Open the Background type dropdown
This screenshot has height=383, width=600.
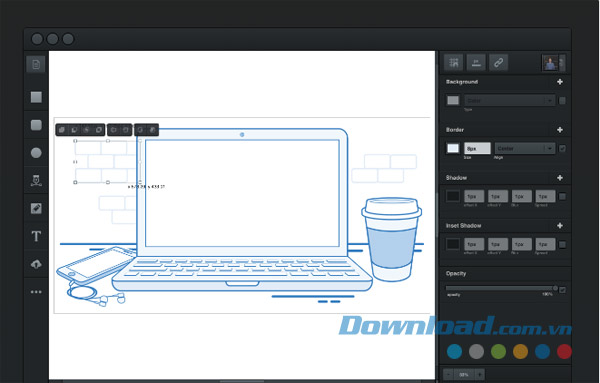[x=510, y=101]
